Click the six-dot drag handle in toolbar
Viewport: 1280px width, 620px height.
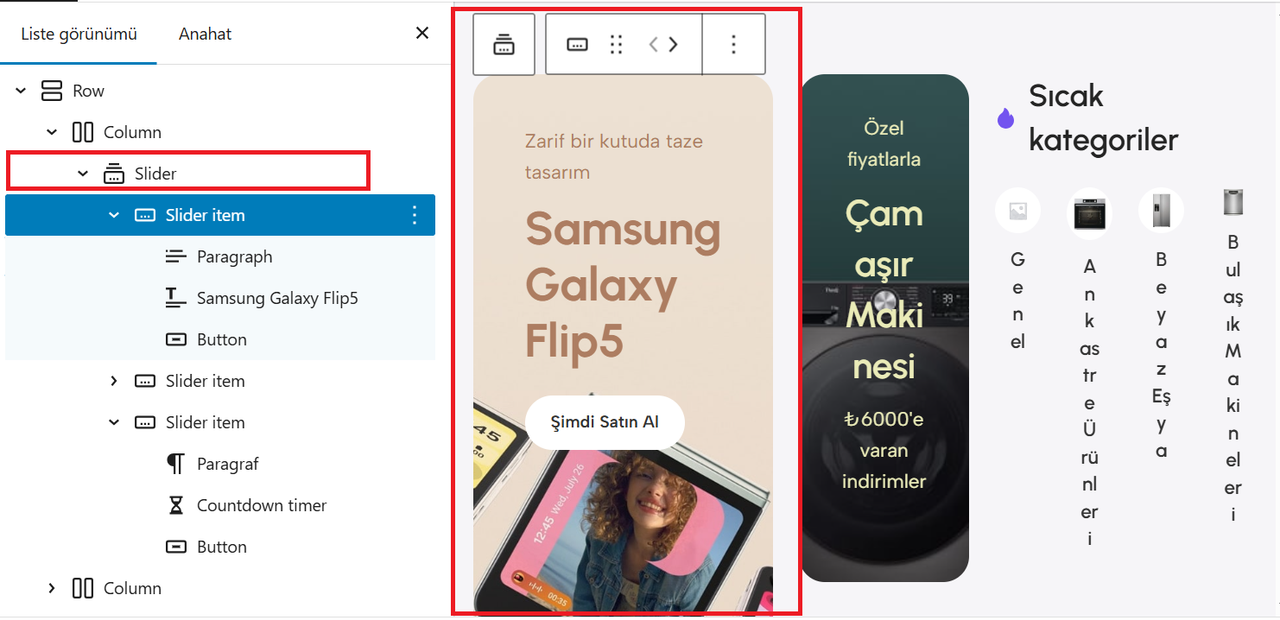(617, 44)
